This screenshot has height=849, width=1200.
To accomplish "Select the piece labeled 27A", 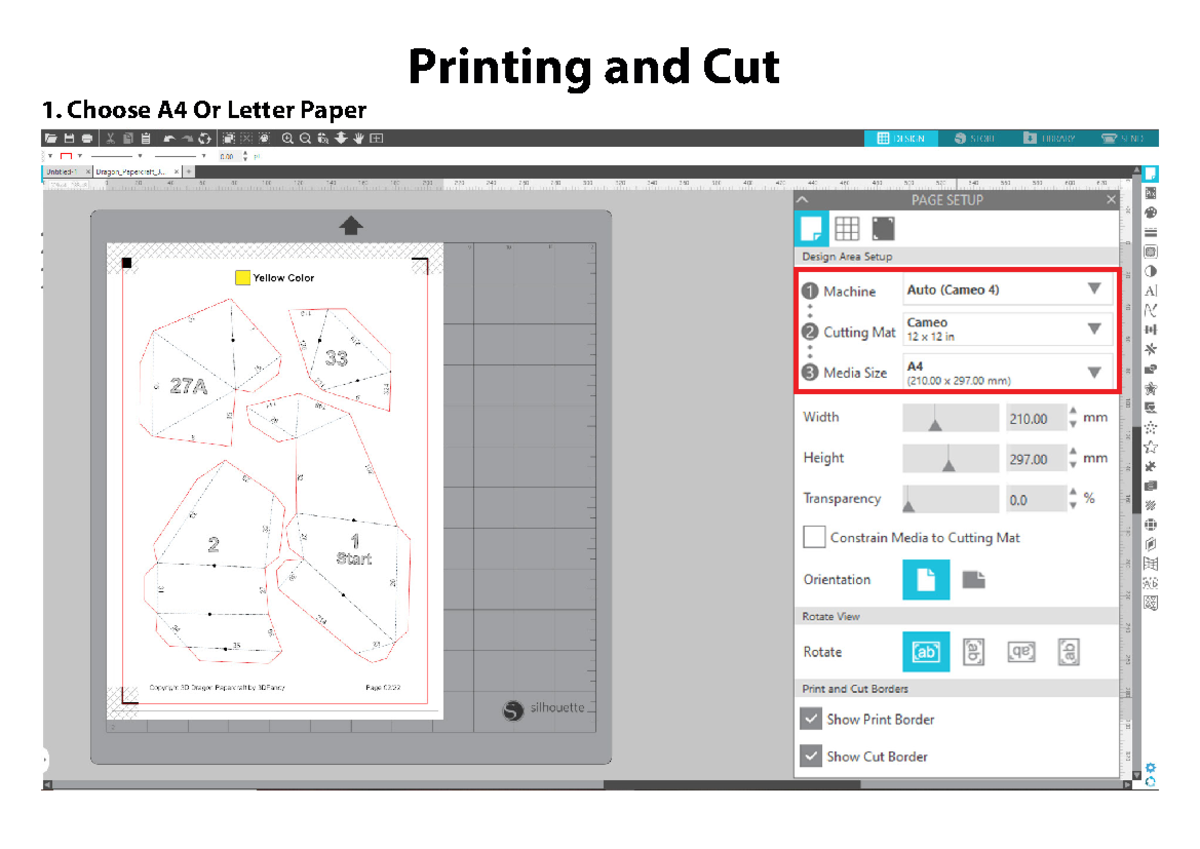I will tap(189, 385).
